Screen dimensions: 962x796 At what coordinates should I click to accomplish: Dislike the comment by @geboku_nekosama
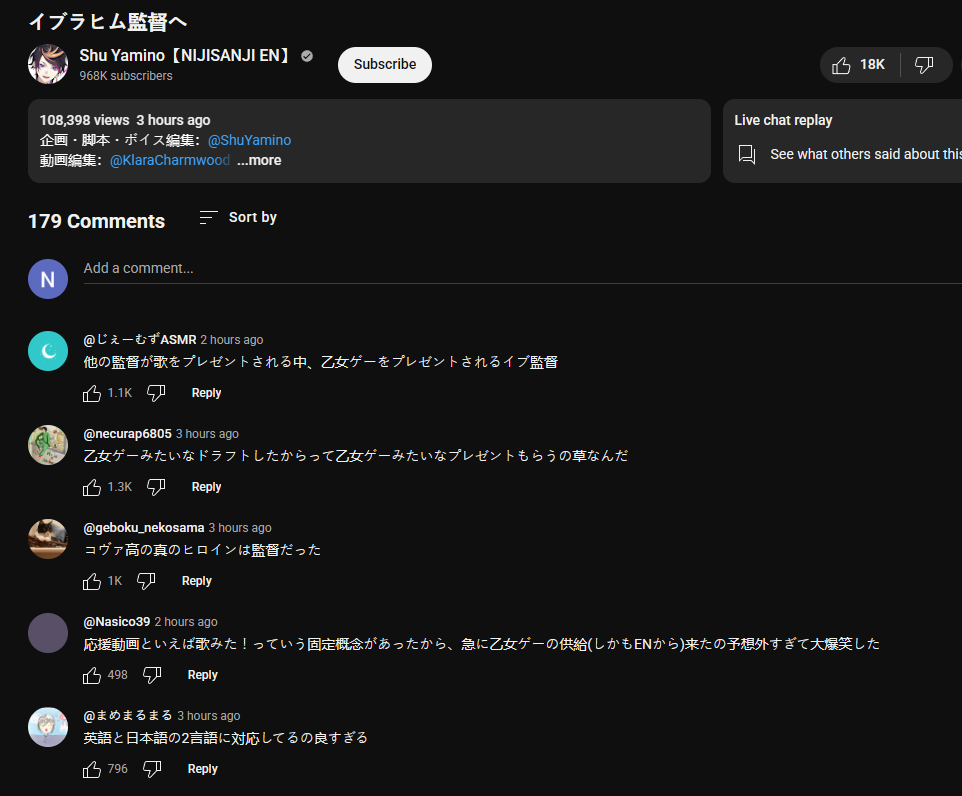point(146,581)
